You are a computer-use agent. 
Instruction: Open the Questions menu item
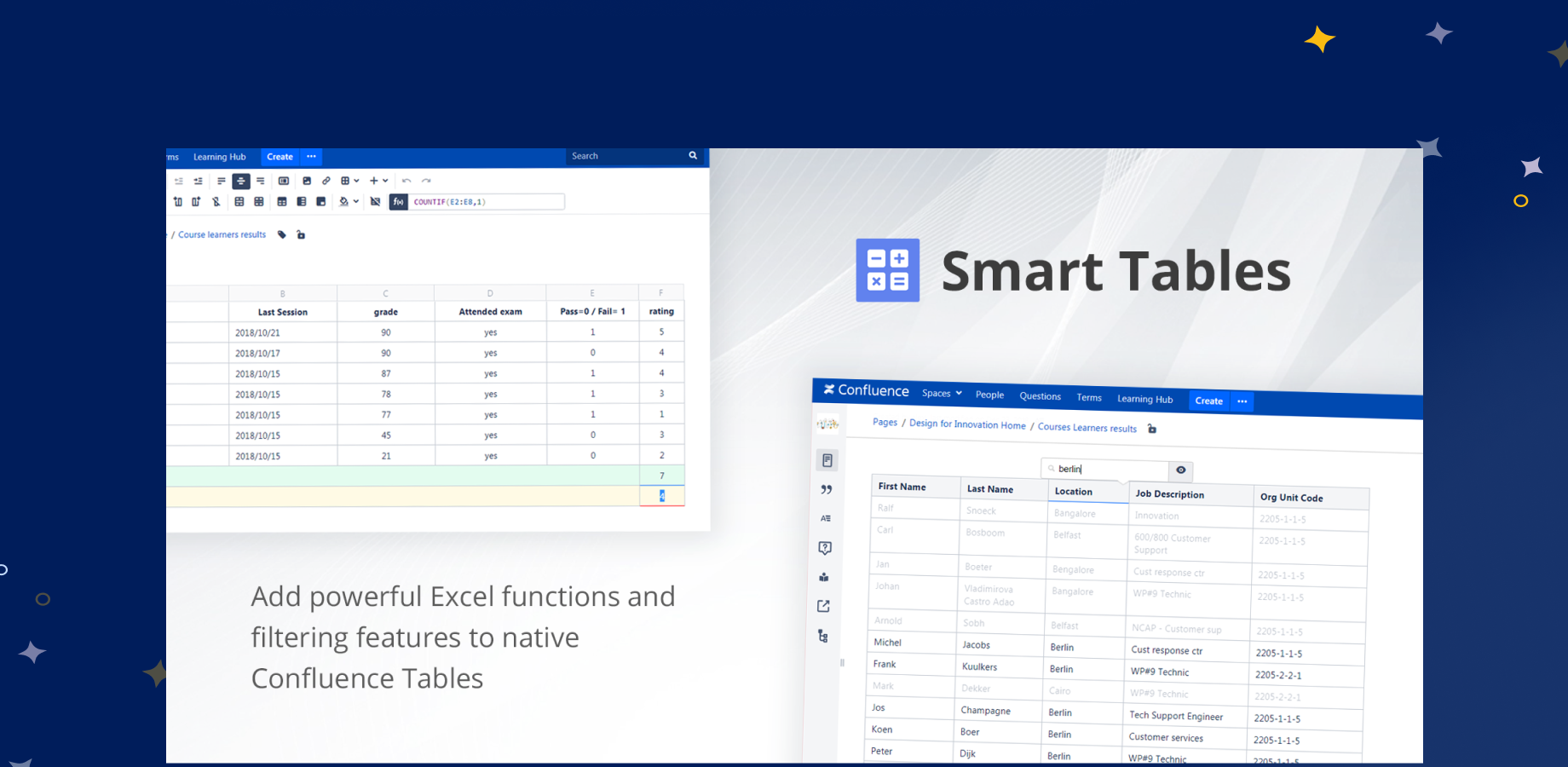pos(1040,396)
